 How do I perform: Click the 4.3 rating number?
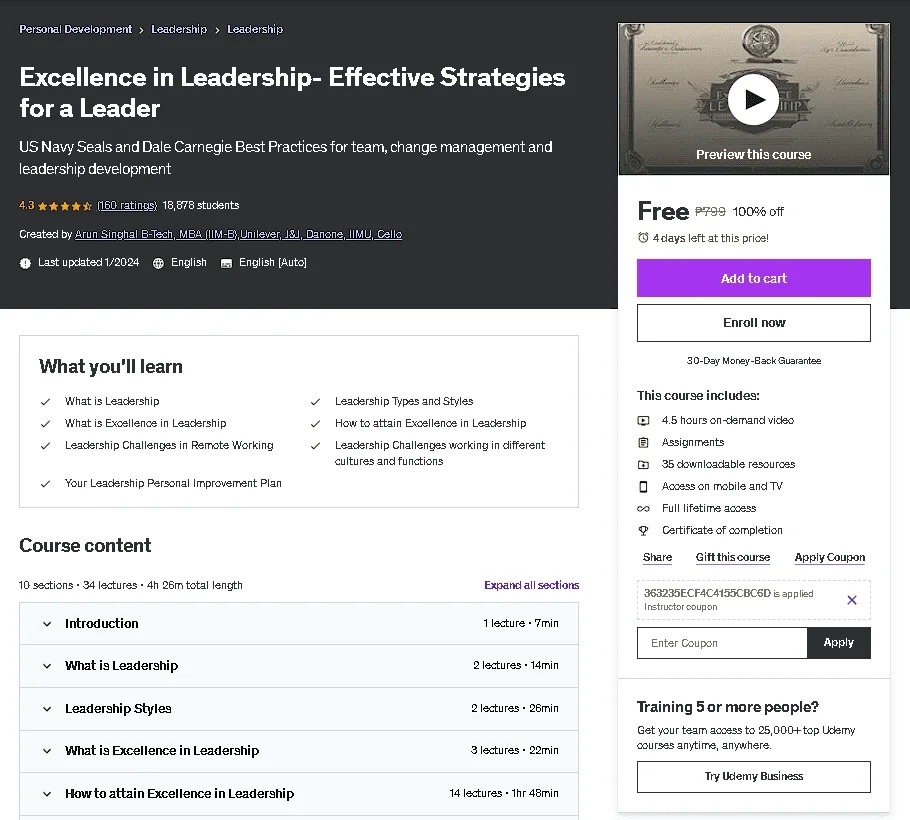(26, 205)
